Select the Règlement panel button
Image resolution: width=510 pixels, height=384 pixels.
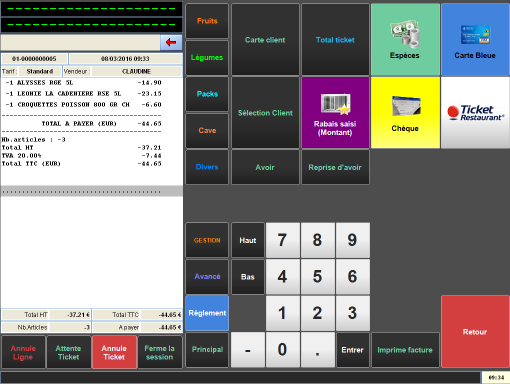[x=207, y=313]
